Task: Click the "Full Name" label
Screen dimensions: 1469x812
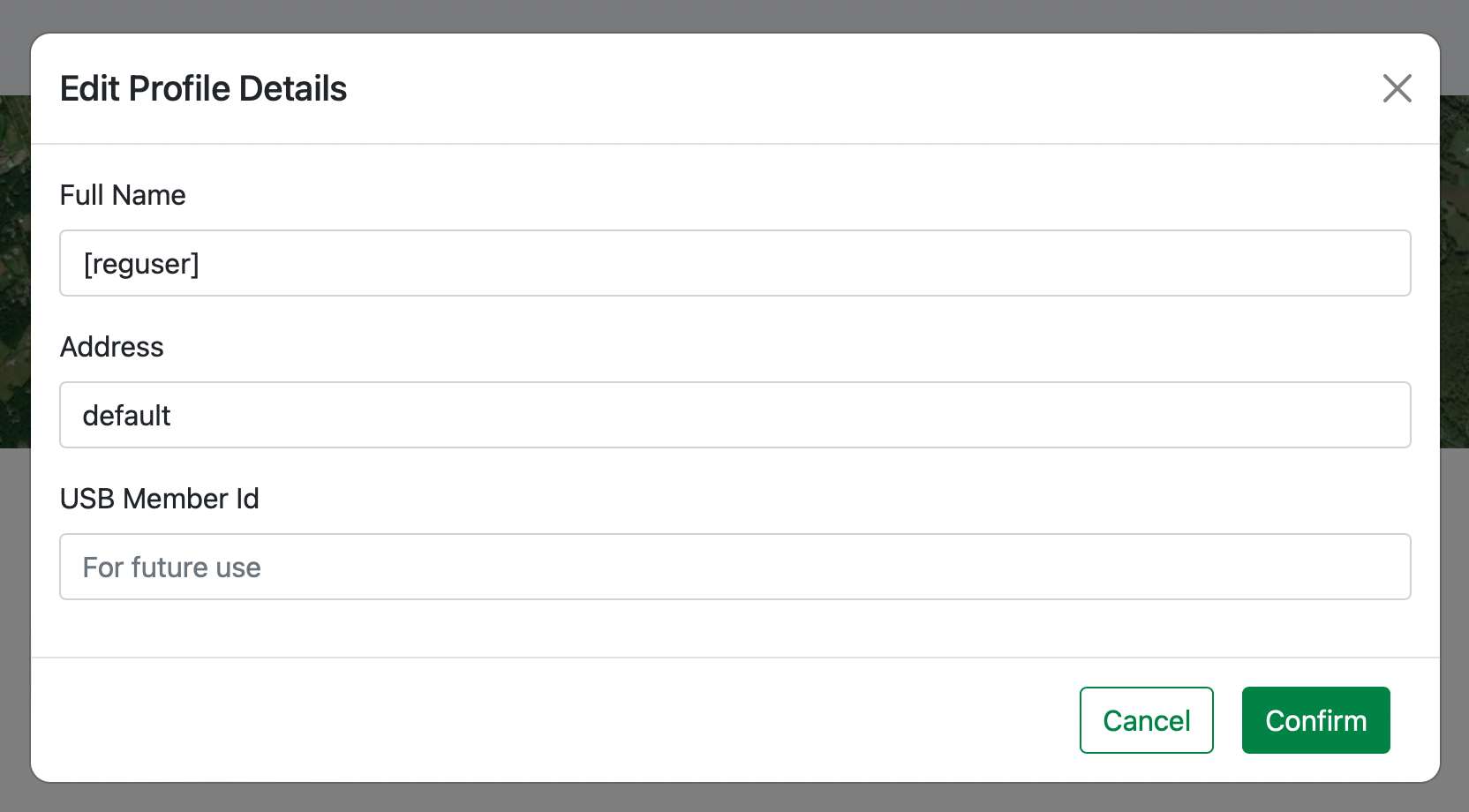Action: point(123,195)
